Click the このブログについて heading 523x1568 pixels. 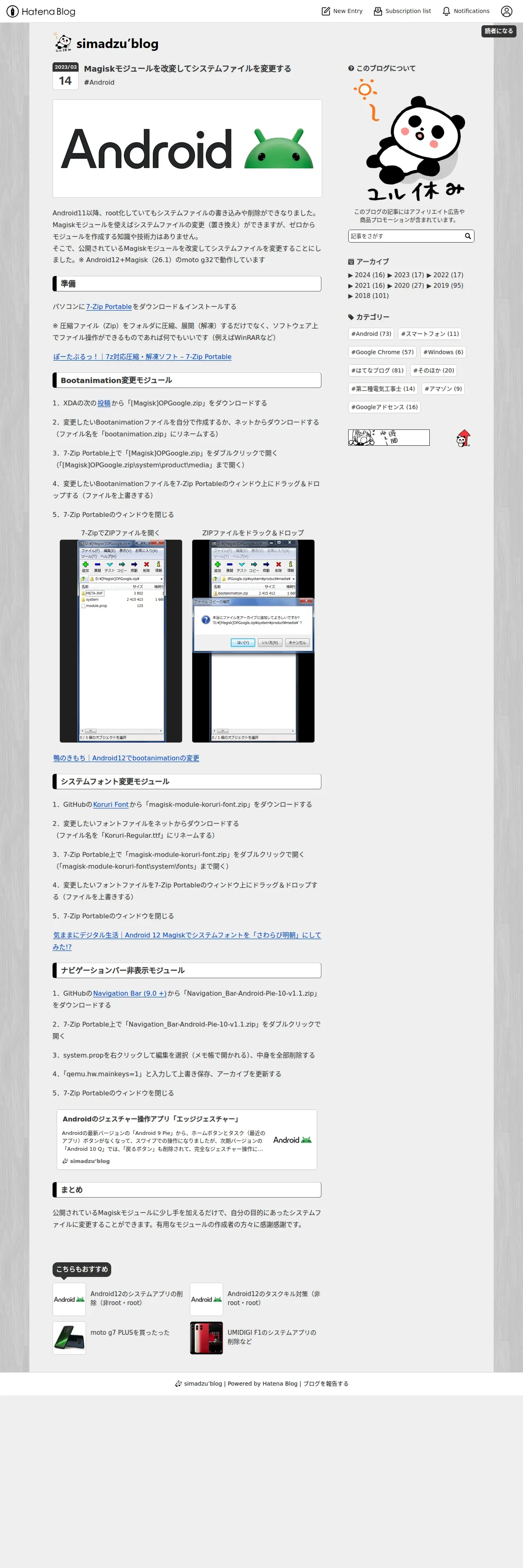pyautogui.click(x=382, y=68)
